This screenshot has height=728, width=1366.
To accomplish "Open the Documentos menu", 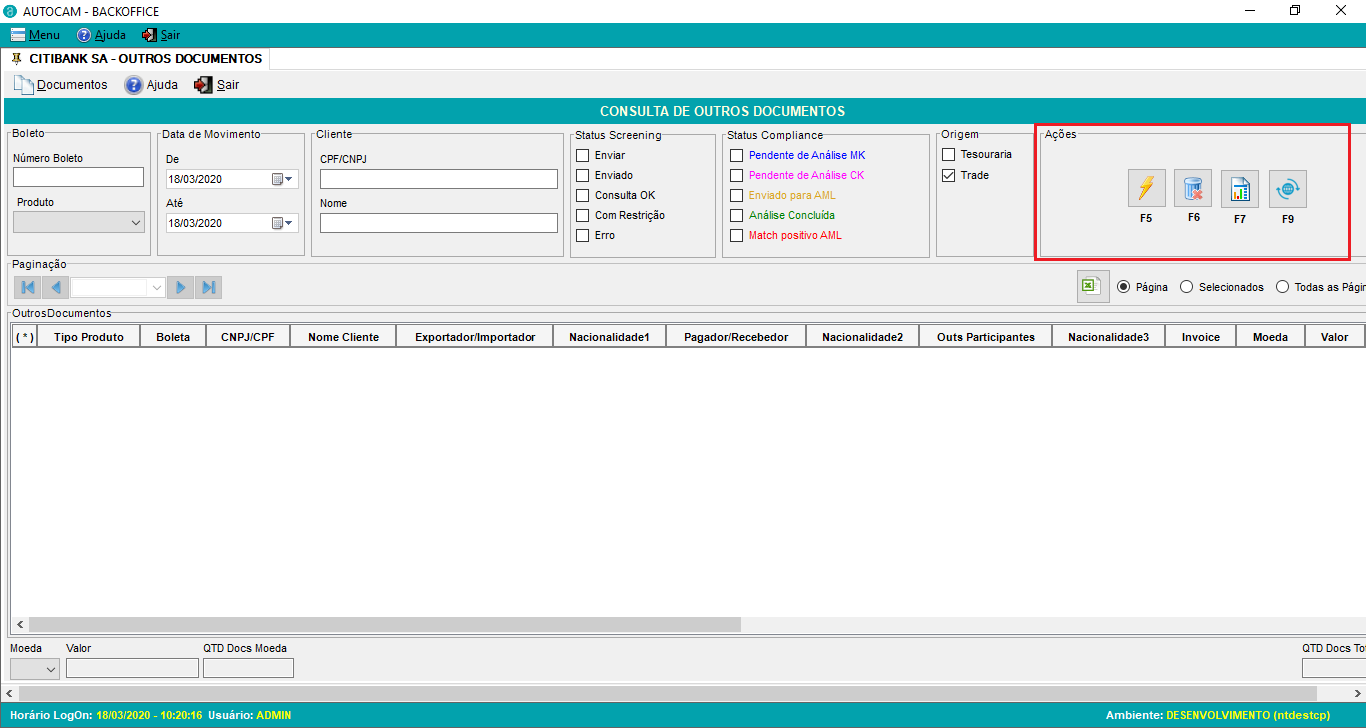I will (60, 85).
